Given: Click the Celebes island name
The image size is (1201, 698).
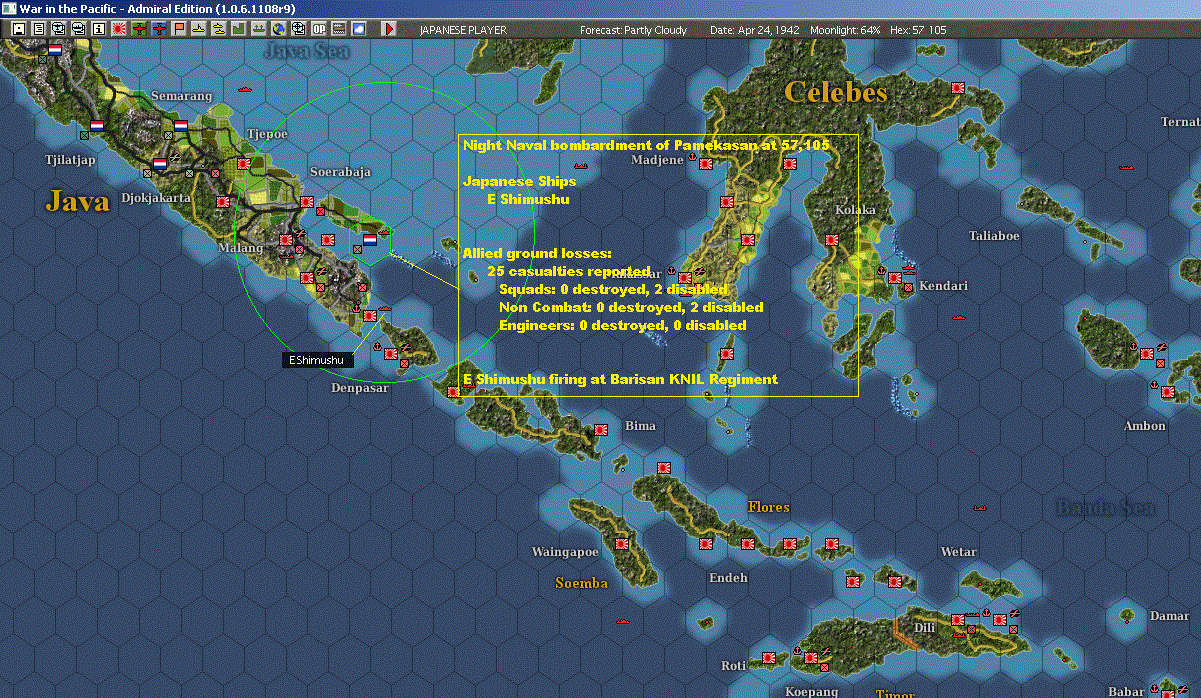Looking at the screenshot, I should (836, 92).
